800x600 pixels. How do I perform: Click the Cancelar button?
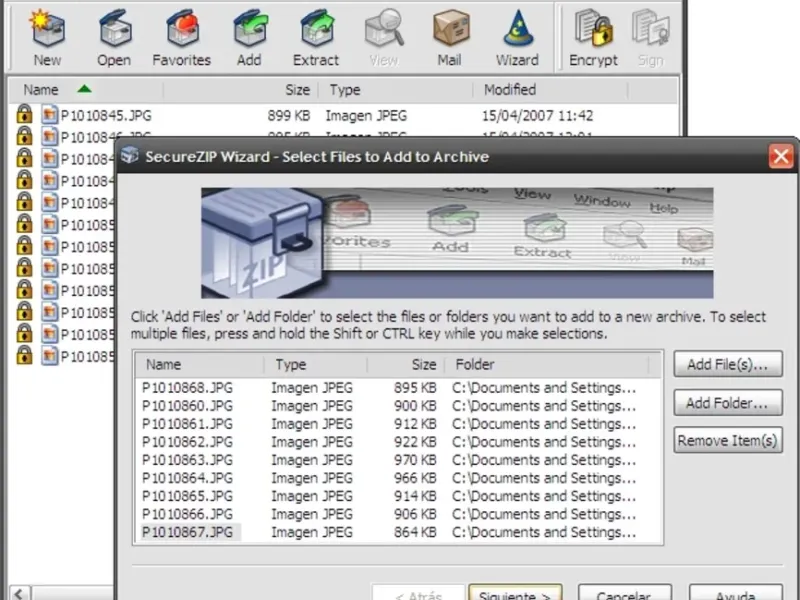pyautogui.click(x=624, y=593)
